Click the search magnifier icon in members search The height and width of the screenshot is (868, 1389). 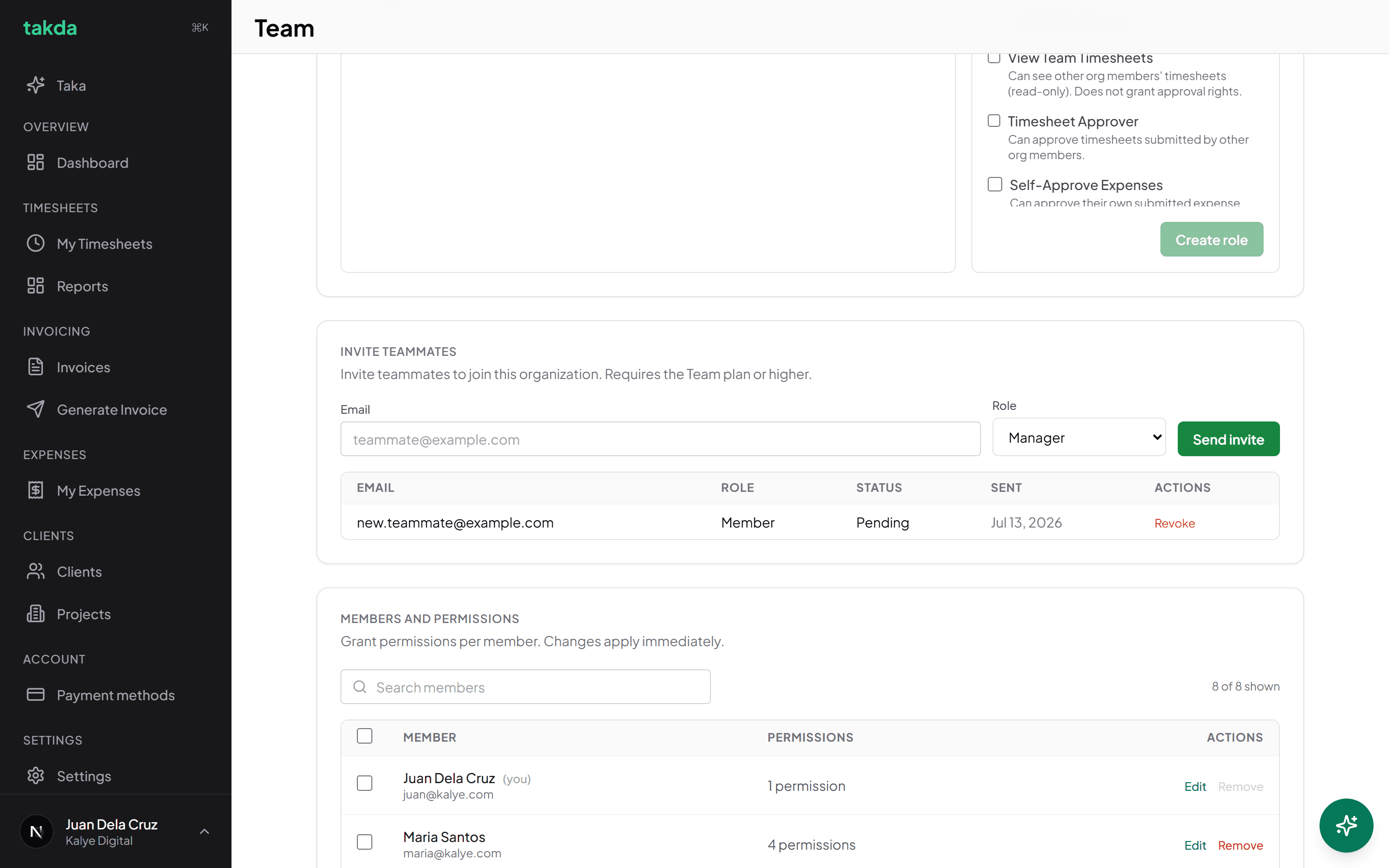pyautogui.click(x=360, y=687)
